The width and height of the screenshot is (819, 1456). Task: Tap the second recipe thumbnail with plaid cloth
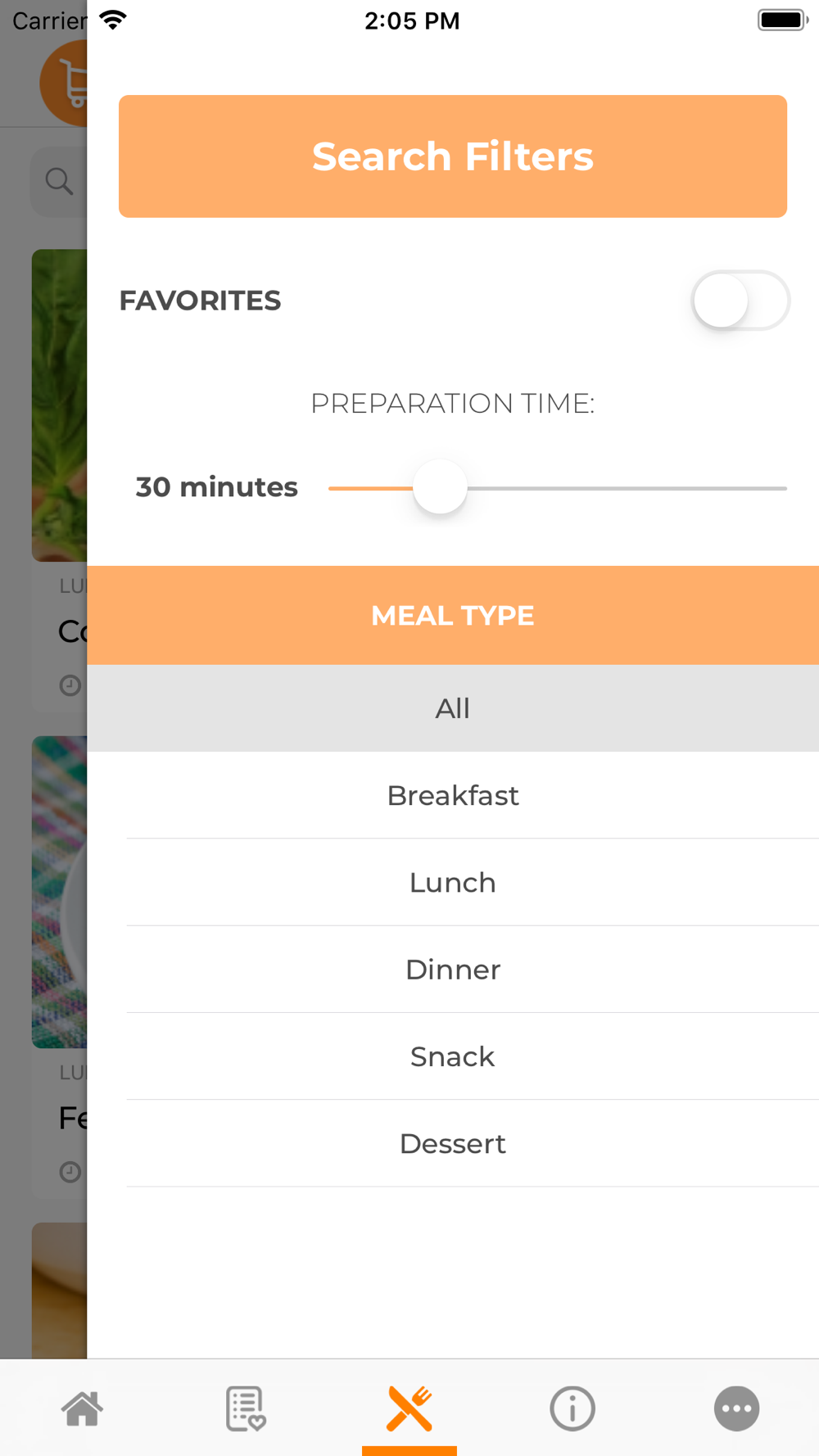tap(59, 892)
